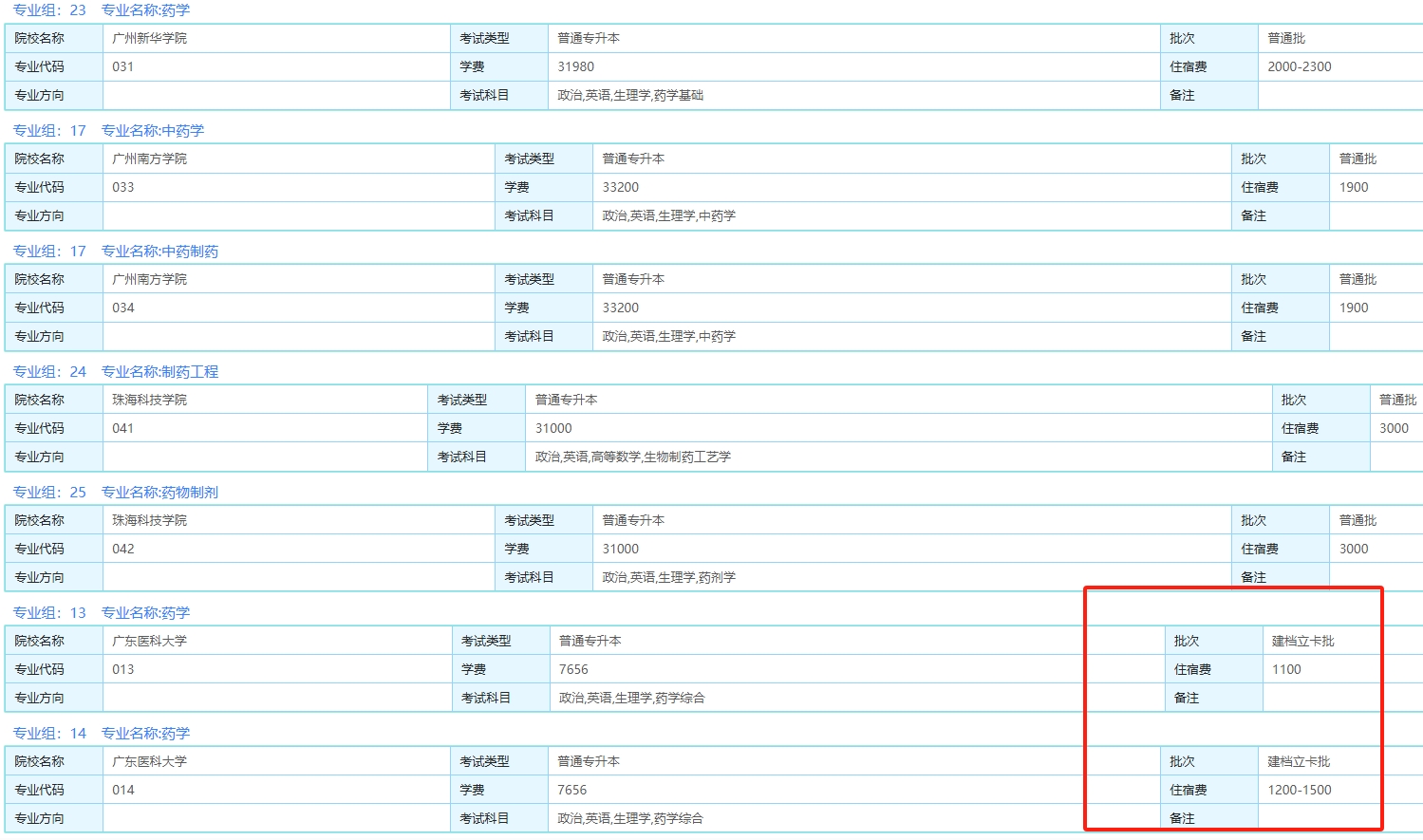Click 建档立卡批 in major code 013 table
1423x840 pixels.
[x=1302, y=642]
